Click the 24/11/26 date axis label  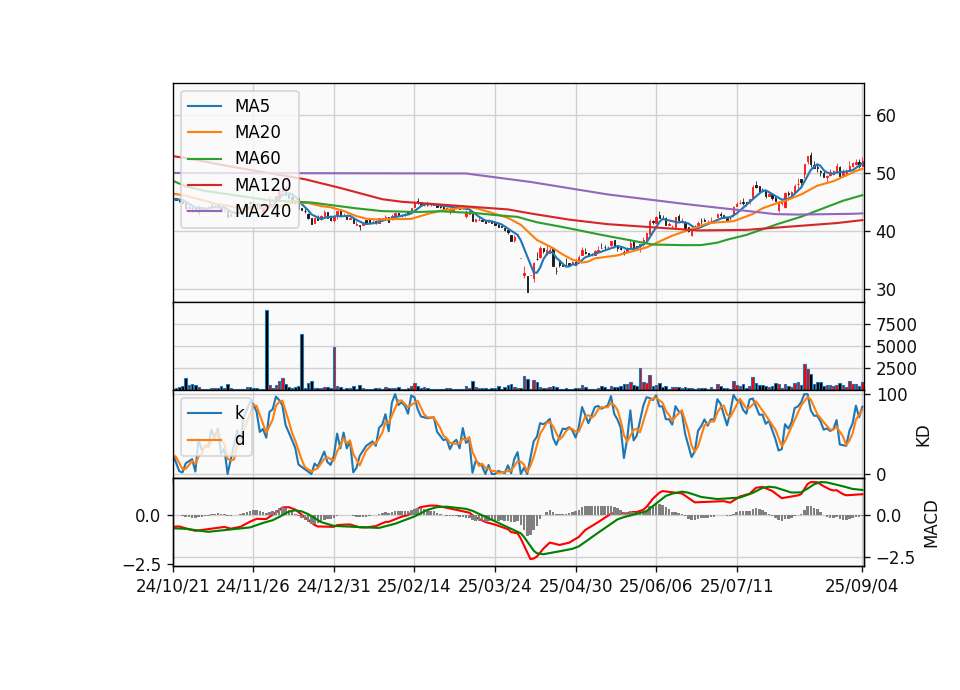253,586
